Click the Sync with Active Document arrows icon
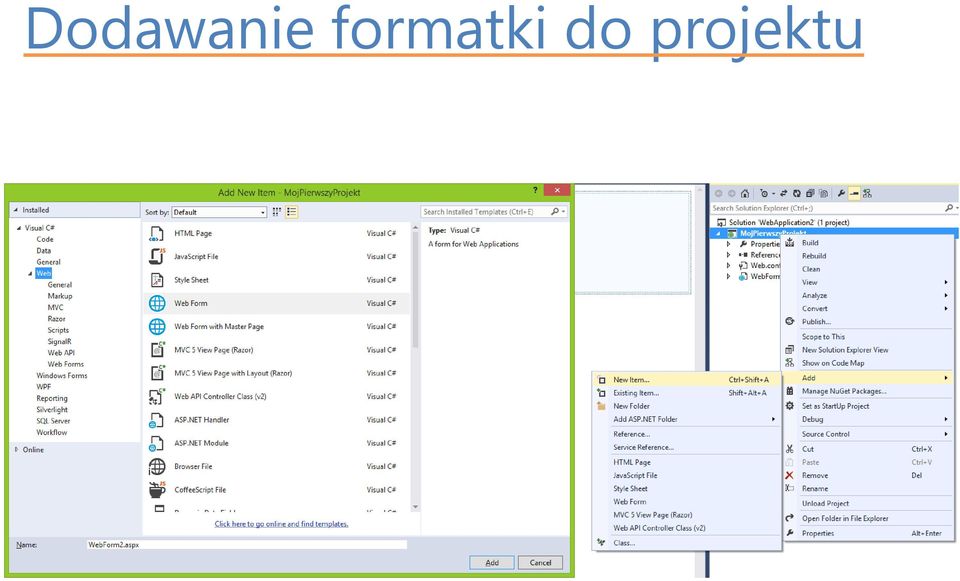Image resolution: width=960 pixels, height=581 pixels. (x=783, y=193)
